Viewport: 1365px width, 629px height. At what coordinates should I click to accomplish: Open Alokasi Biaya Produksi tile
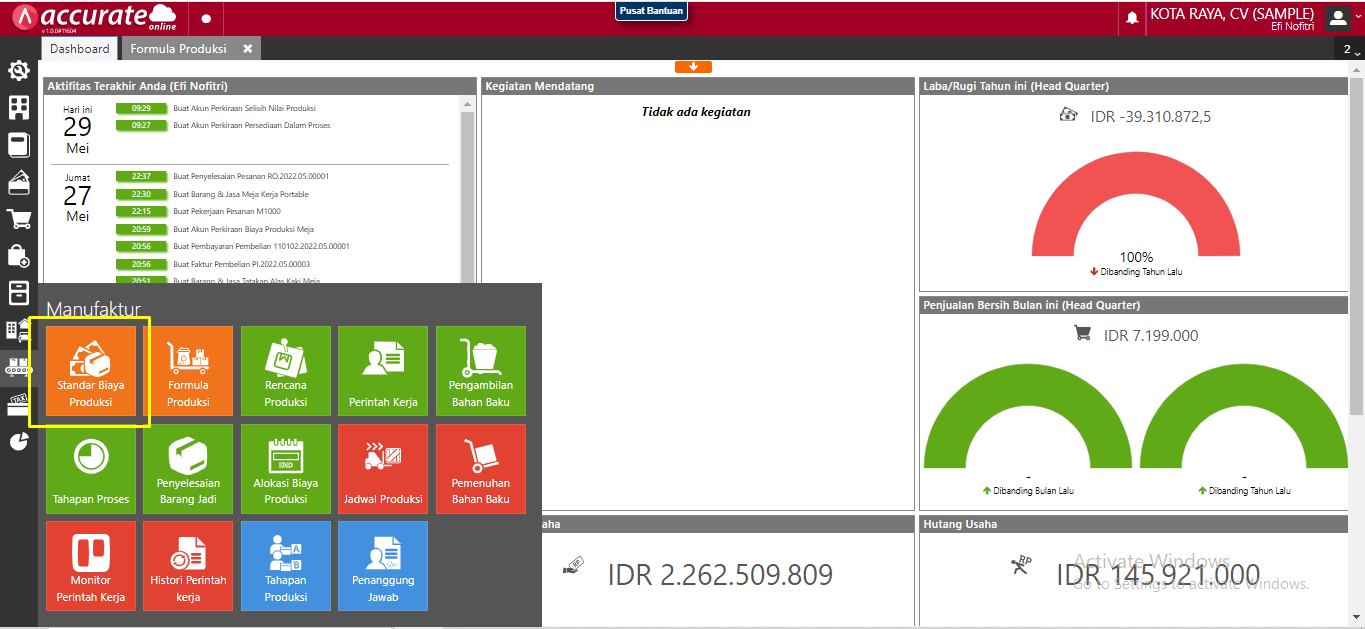coord(285,469)
